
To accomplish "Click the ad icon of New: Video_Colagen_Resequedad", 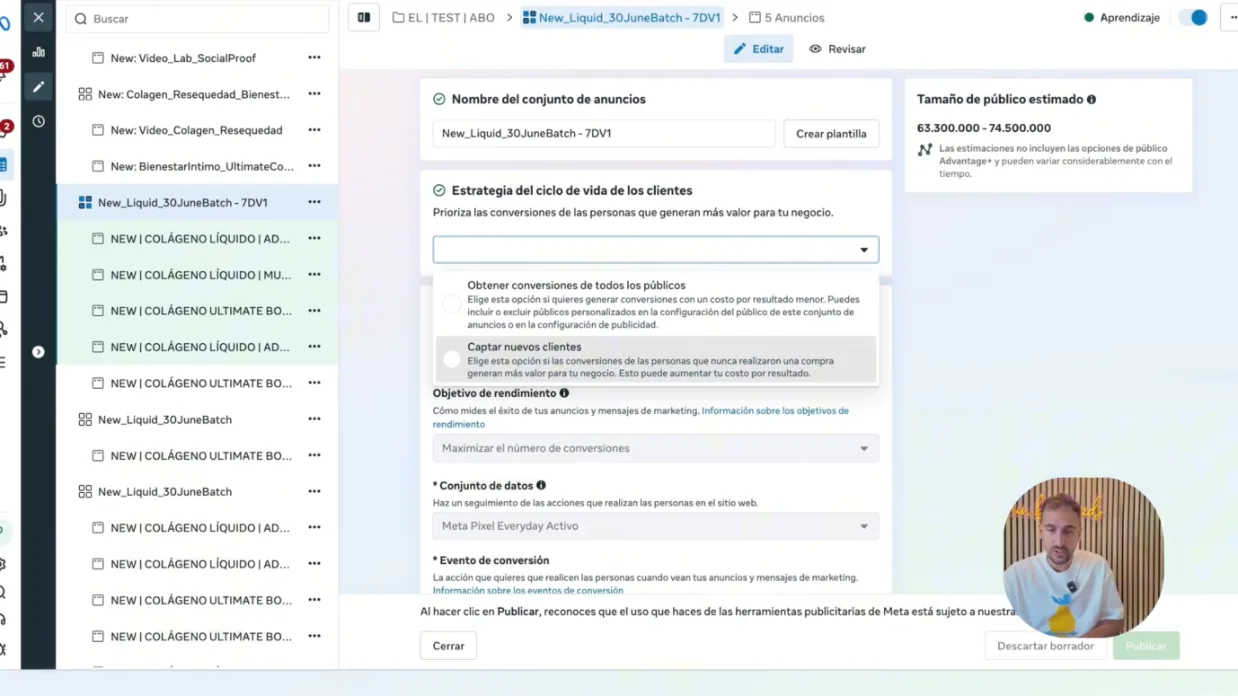I will pos(98,130).
